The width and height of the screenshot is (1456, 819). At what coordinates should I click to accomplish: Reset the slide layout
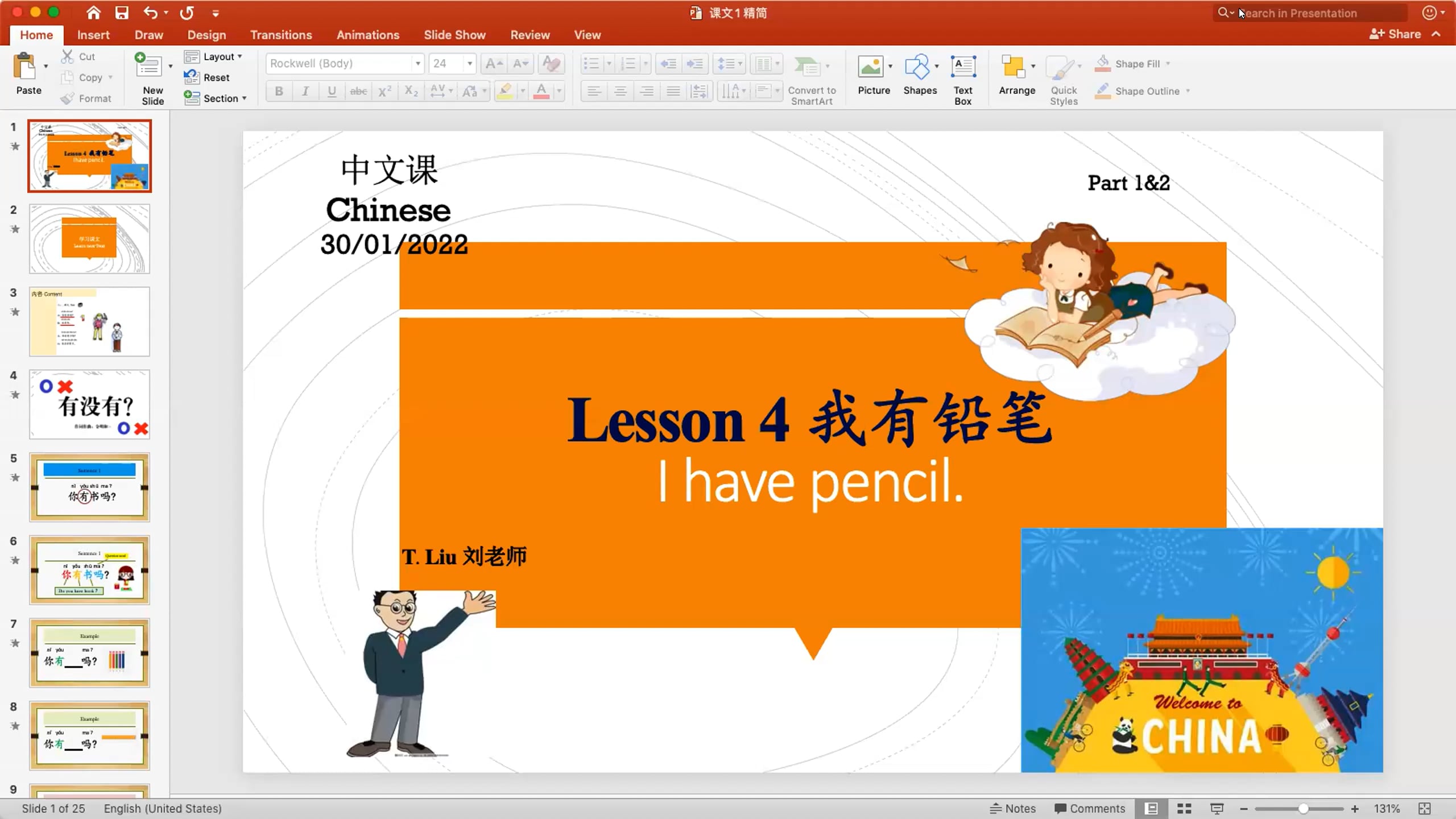[207, 77]
